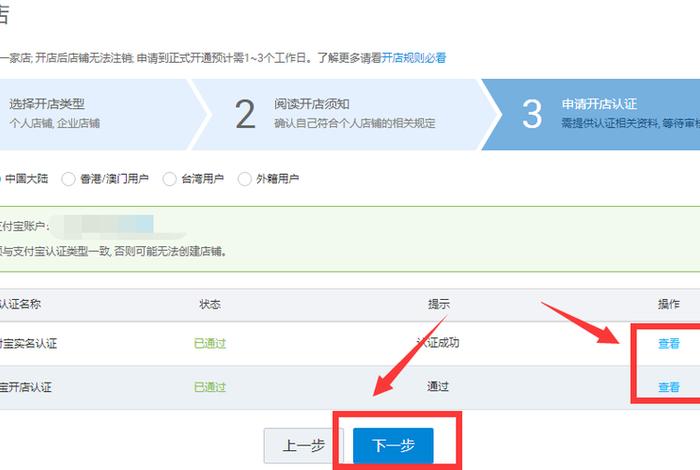
Task: View 支付宝实名认证 details via 查看
Action: pyautogui.click(x=668, y=344)
